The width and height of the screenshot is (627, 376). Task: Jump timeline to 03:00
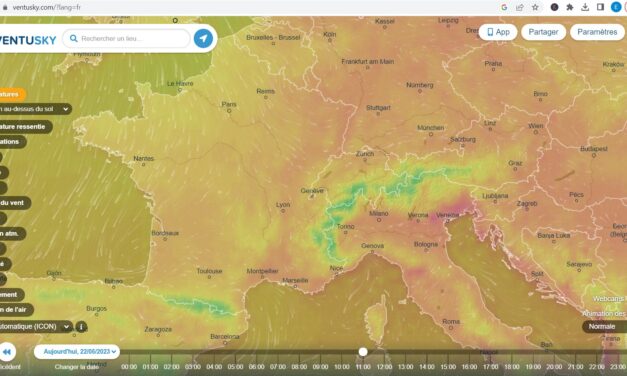(x=193, y=367)
